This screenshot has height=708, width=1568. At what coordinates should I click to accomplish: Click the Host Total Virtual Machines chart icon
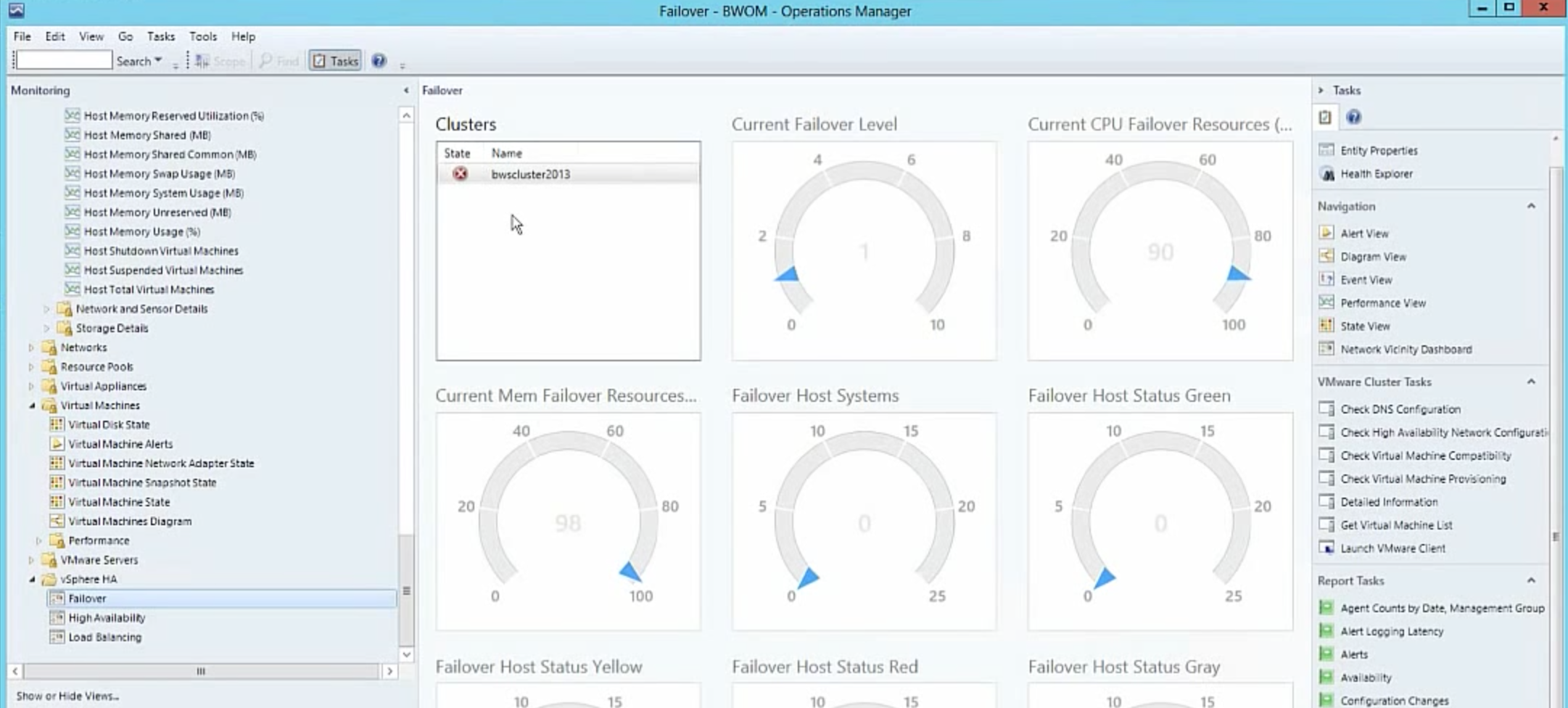tap(72, 289)
